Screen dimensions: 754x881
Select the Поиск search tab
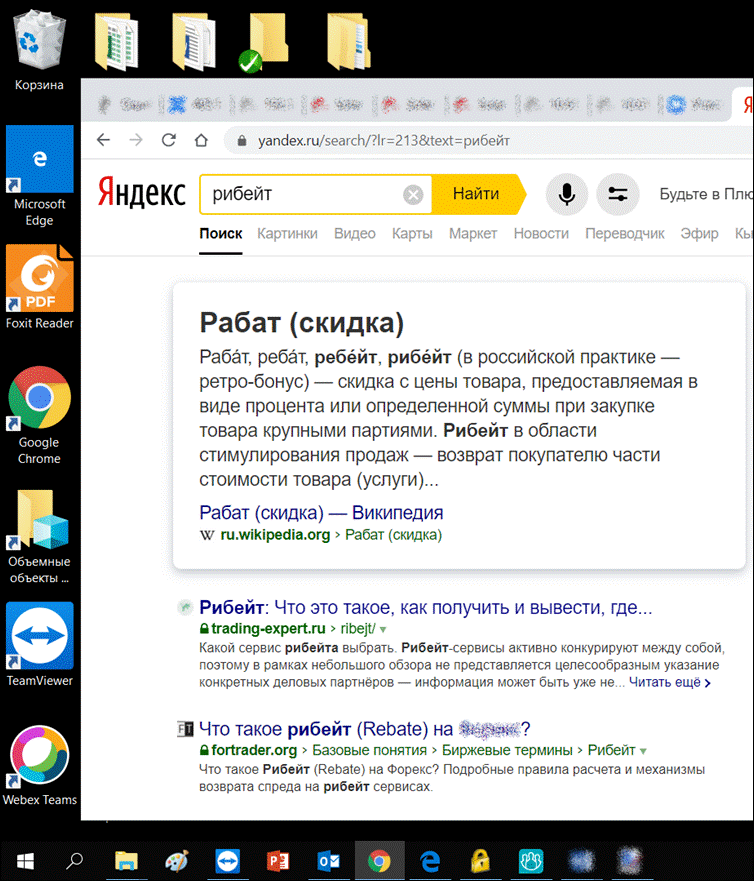pyautogui.click(x=220, y=234)
